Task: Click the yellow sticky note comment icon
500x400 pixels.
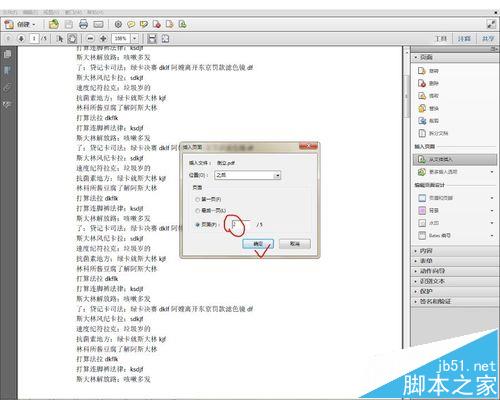Action: point(131,24)
